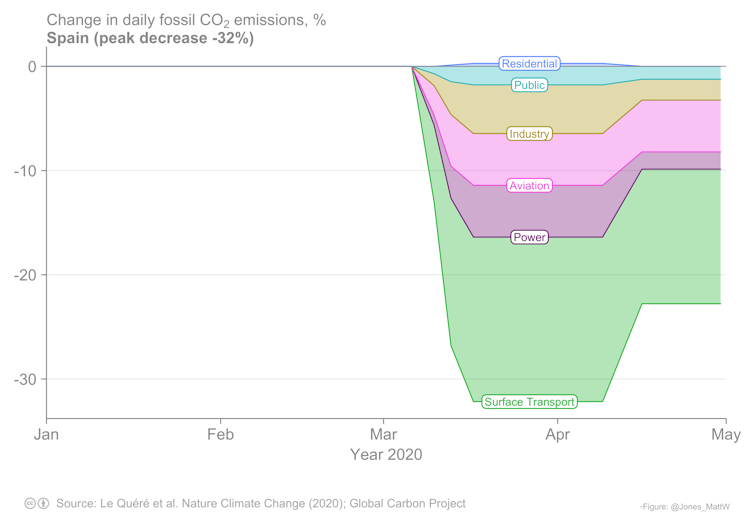Pick the Aviation series label
Screen dimensions: 754x518
coord(529,186)
